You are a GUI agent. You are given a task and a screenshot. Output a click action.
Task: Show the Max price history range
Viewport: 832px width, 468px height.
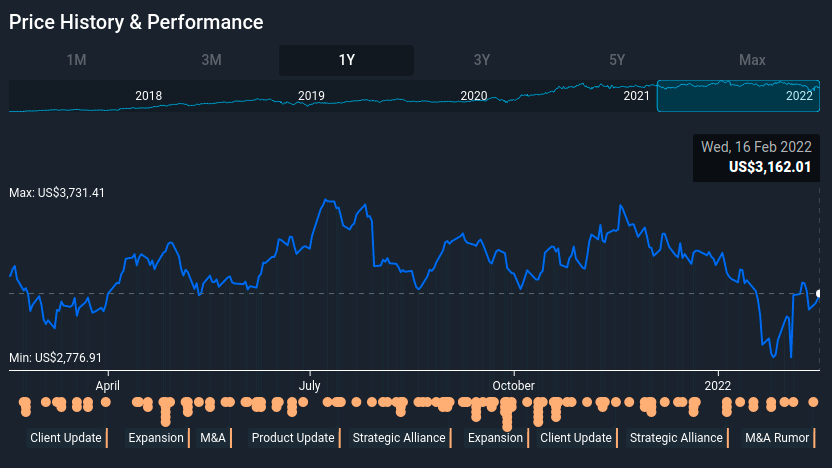(752, 60)
